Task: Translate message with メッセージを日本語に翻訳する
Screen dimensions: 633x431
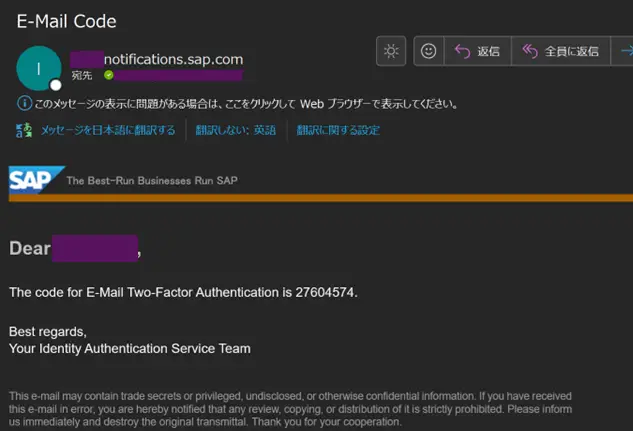Action: 108,130
